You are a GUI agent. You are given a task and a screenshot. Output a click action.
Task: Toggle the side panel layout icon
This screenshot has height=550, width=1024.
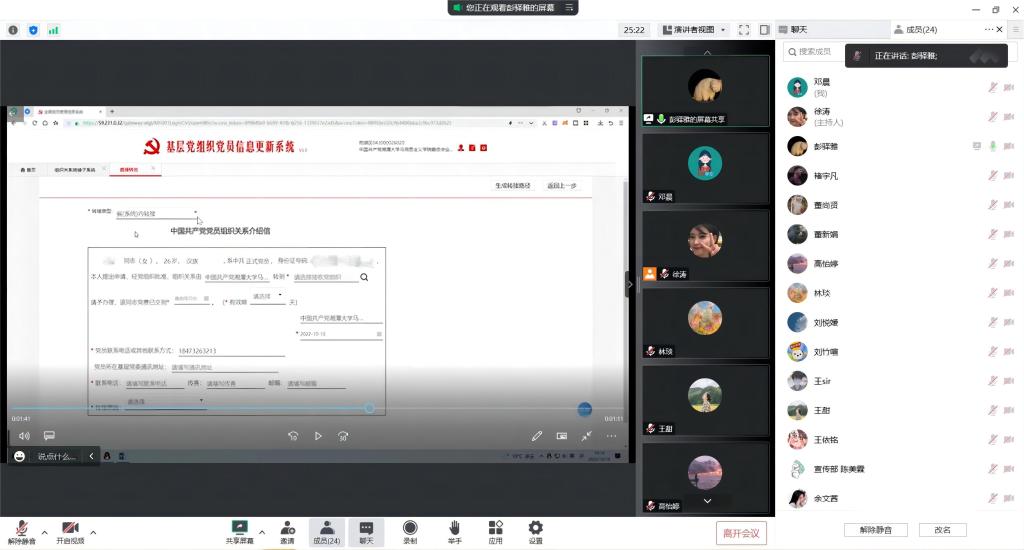click(x=764, y=30)
